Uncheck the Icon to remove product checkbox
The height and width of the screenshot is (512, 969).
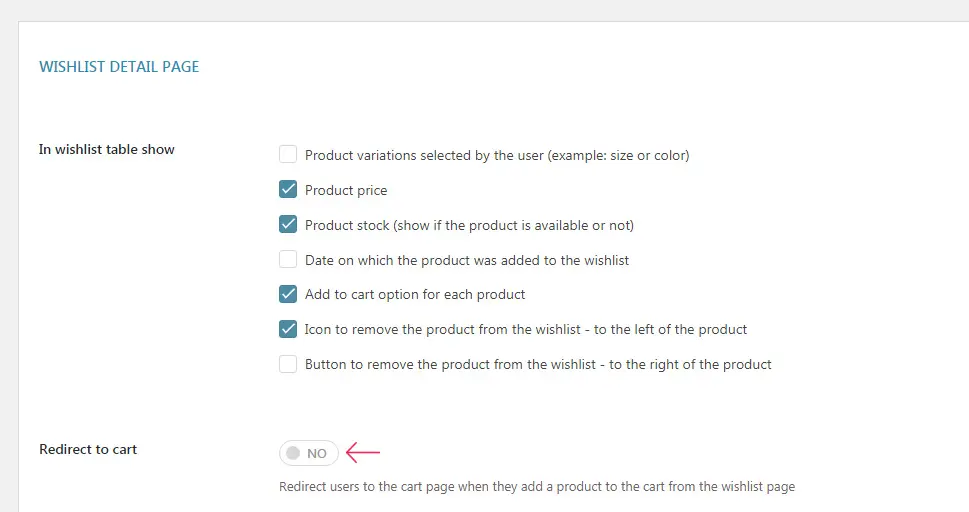tap(288, 329)
